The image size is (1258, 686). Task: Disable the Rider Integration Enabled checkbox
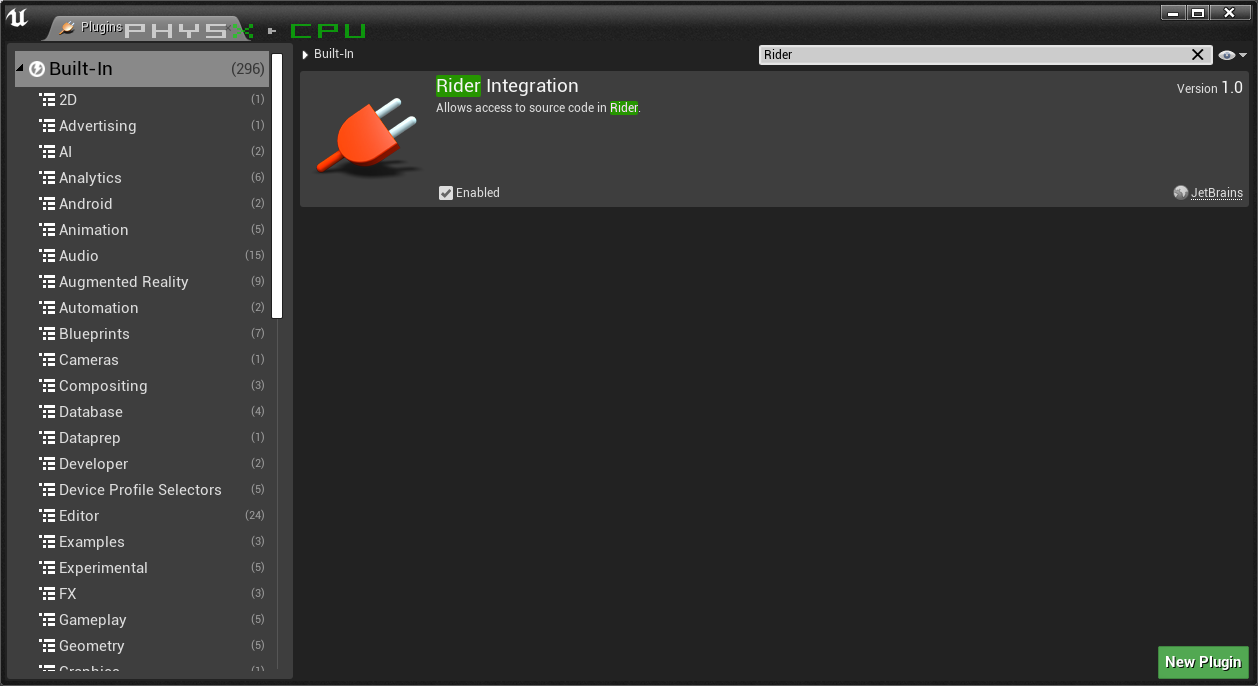pyautogui.click(x=446, y=193)
